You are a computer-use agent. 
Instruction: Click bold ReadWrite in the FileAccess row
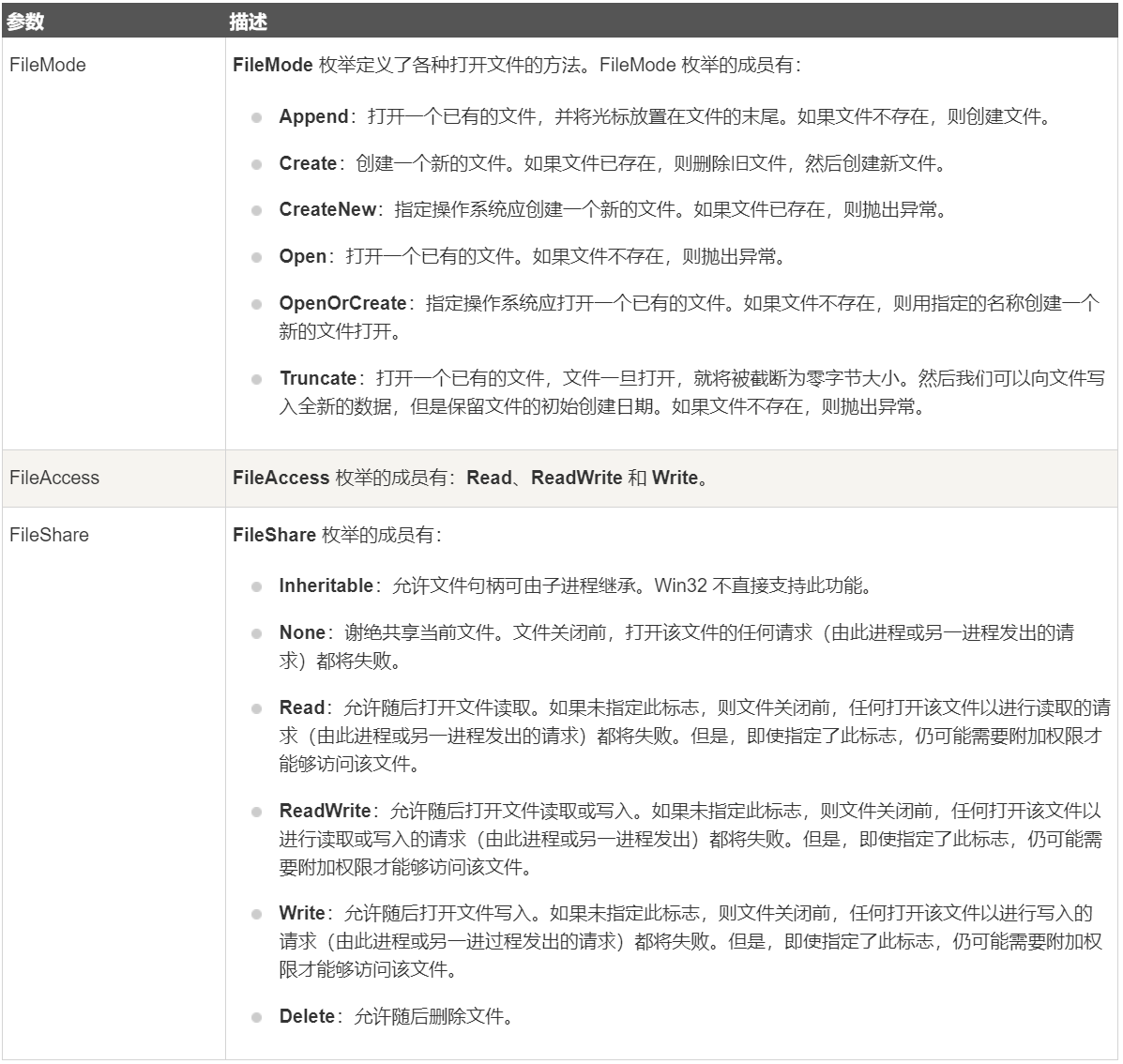(x=576, y=478)
